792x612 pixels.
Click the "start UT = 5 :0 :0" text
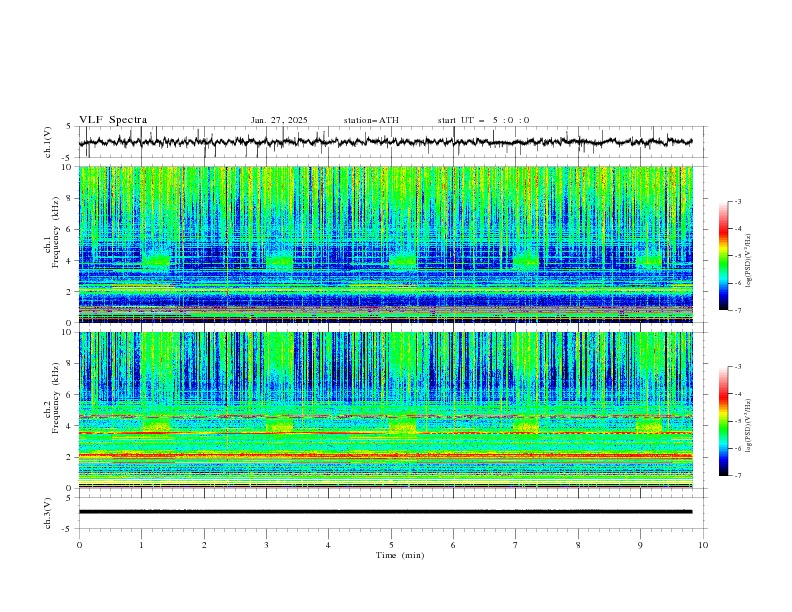(x=483, y=120)
